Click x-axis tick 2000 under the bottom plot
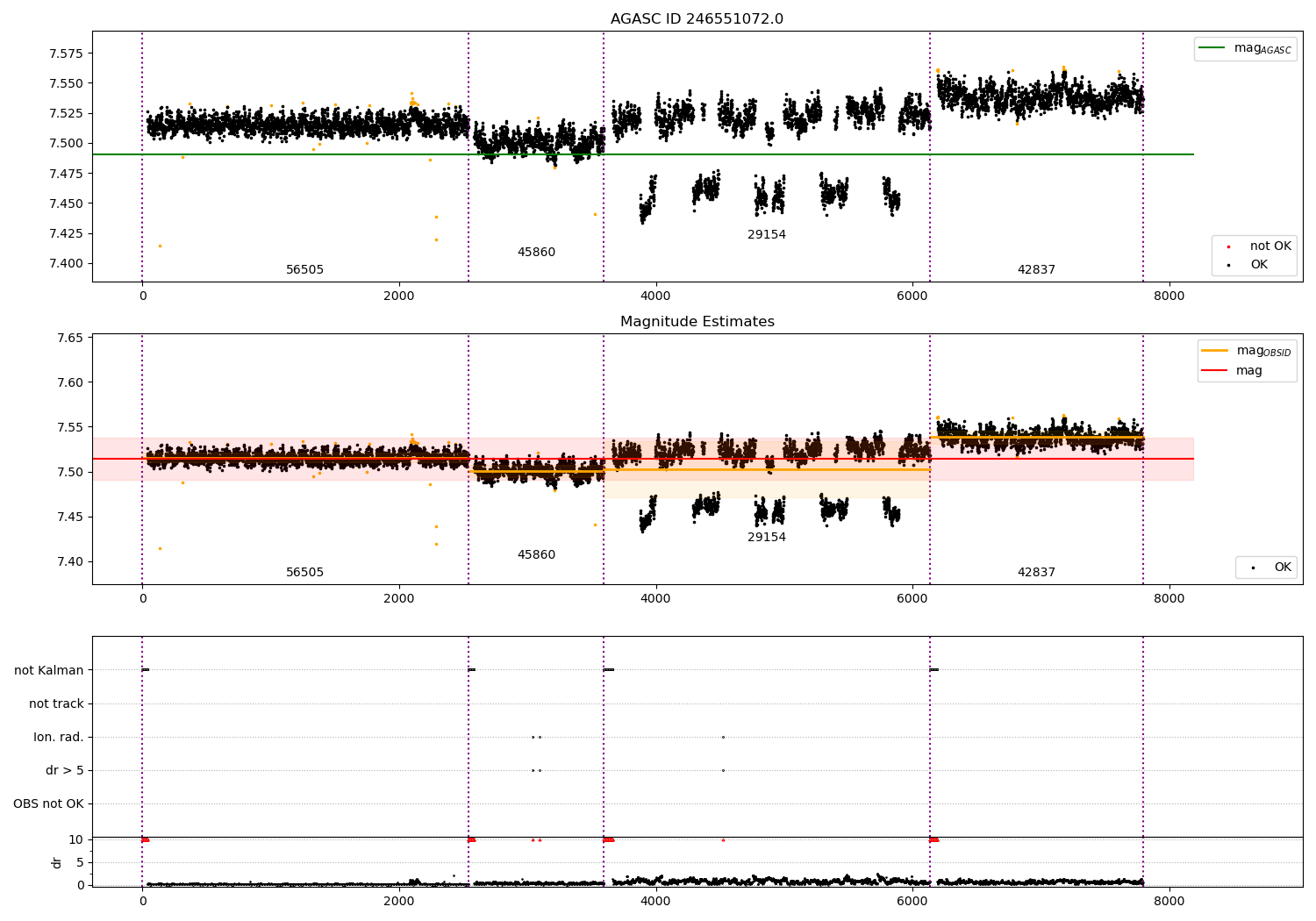Image resolution: width=1316 pixels, height=921 pixels. [x=399, y=901]
